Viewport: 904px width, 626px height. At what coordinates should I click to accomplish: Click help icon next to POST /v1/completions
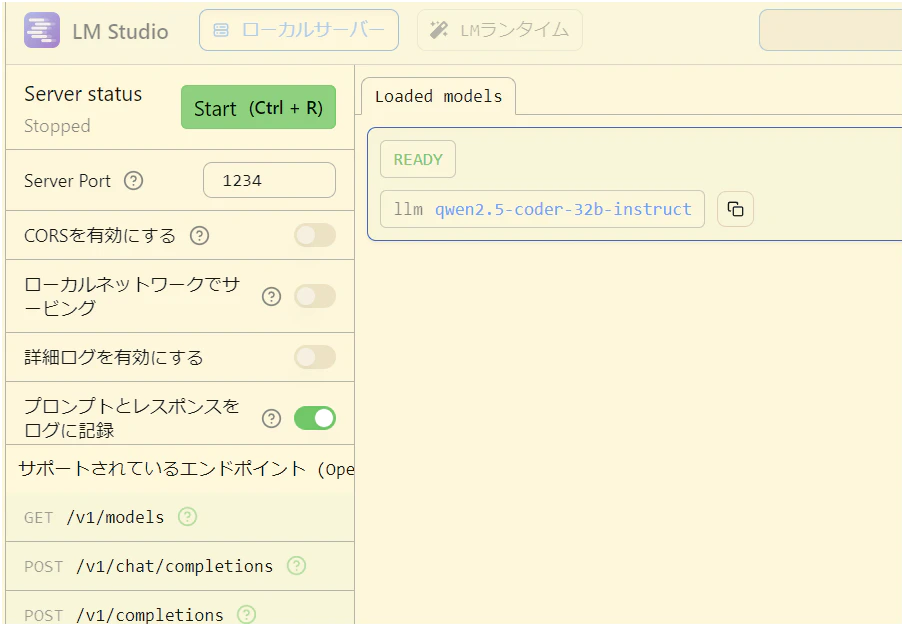[246, 614]
